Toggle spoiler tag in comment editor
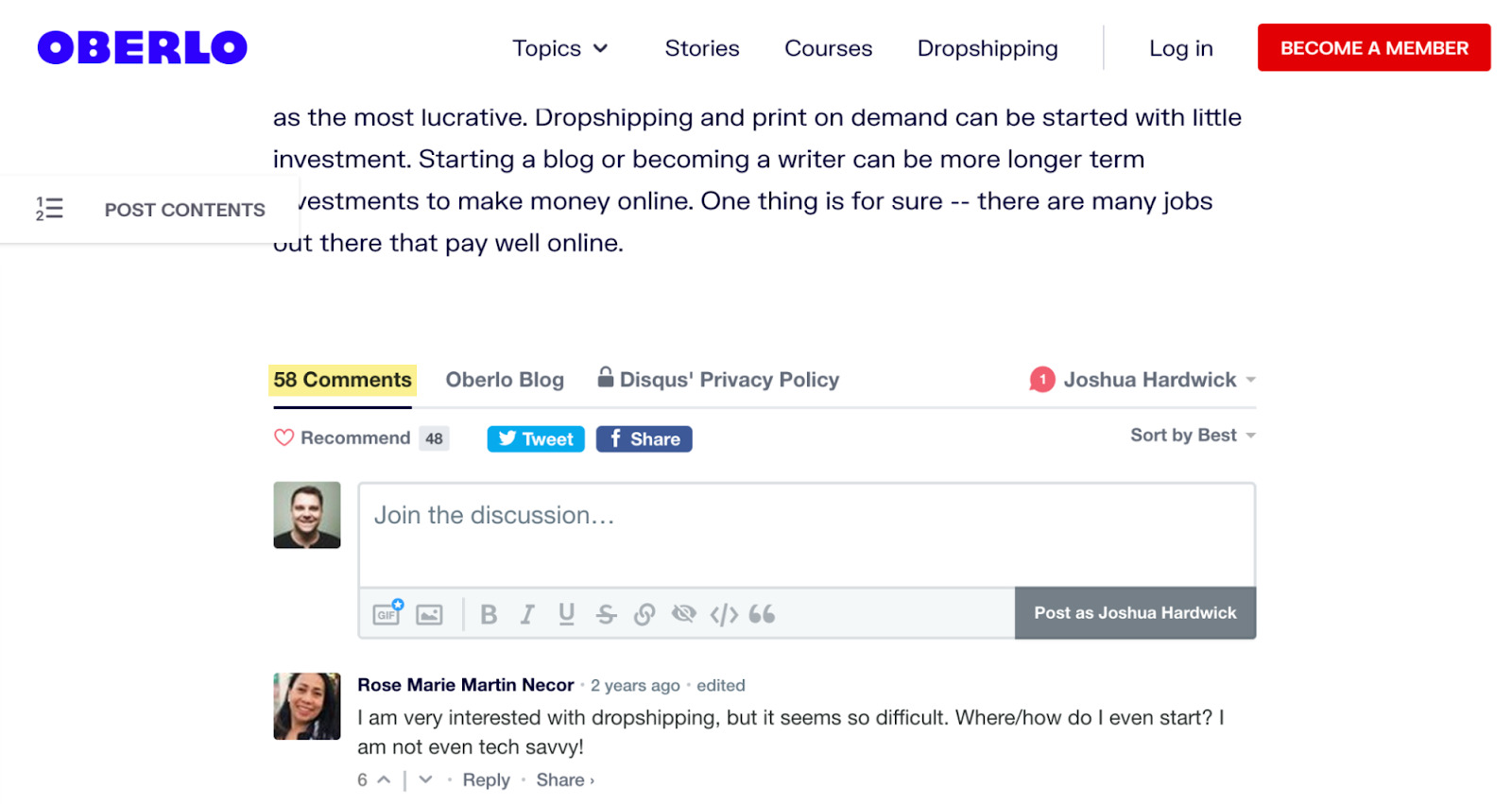 tap(683, 614)
